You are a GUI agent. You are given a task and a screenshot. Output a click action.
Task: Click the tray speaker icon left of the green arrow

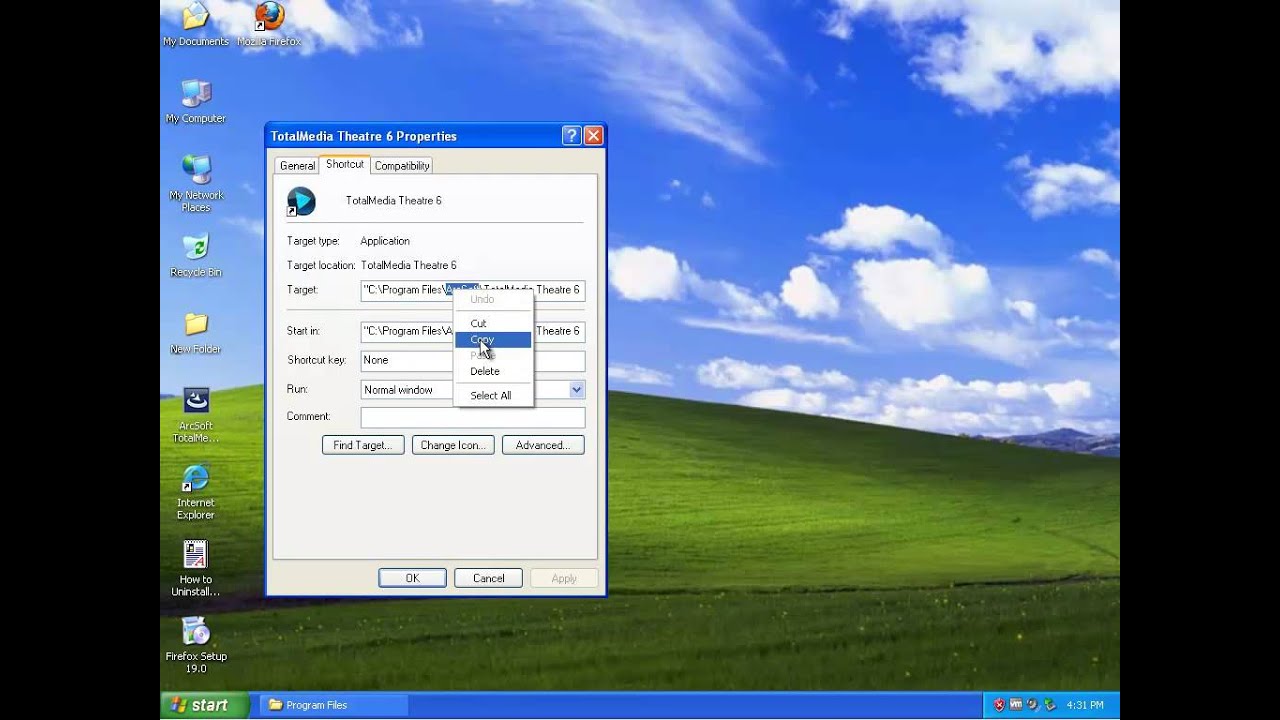point(1033,705)
